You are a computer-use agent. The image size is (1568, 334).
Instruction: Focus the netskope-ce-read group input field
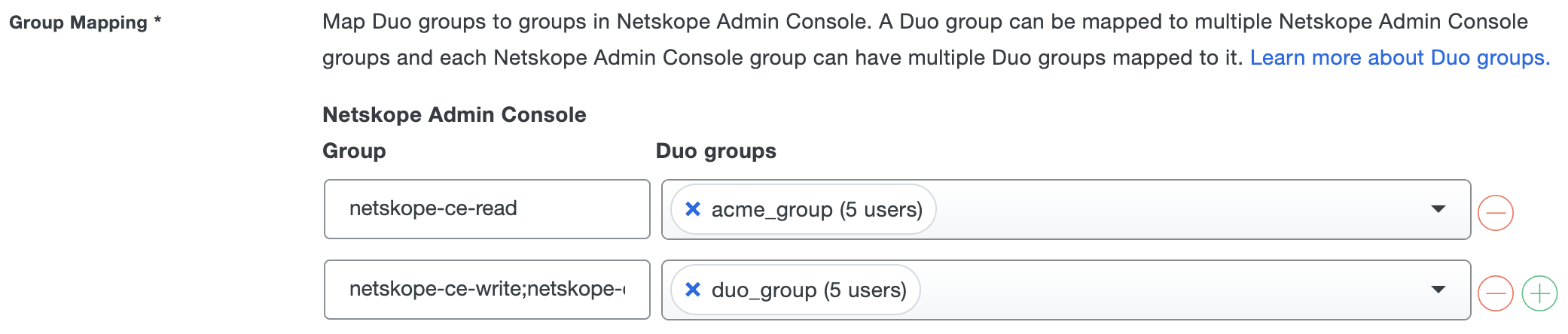coord(487,209)
